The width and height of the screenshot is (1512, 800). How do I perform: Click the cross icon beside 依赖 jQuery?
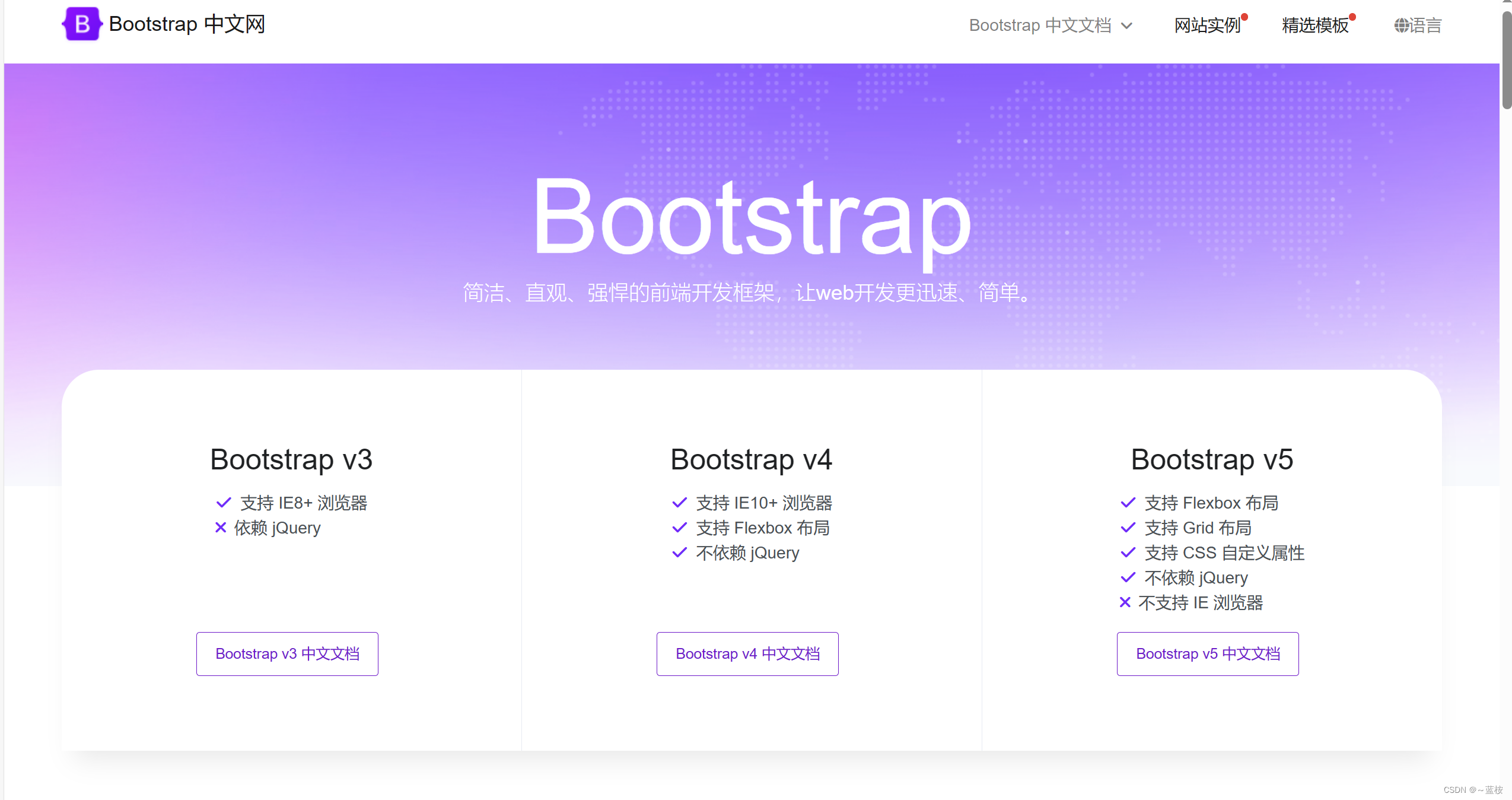click(221, 527)
